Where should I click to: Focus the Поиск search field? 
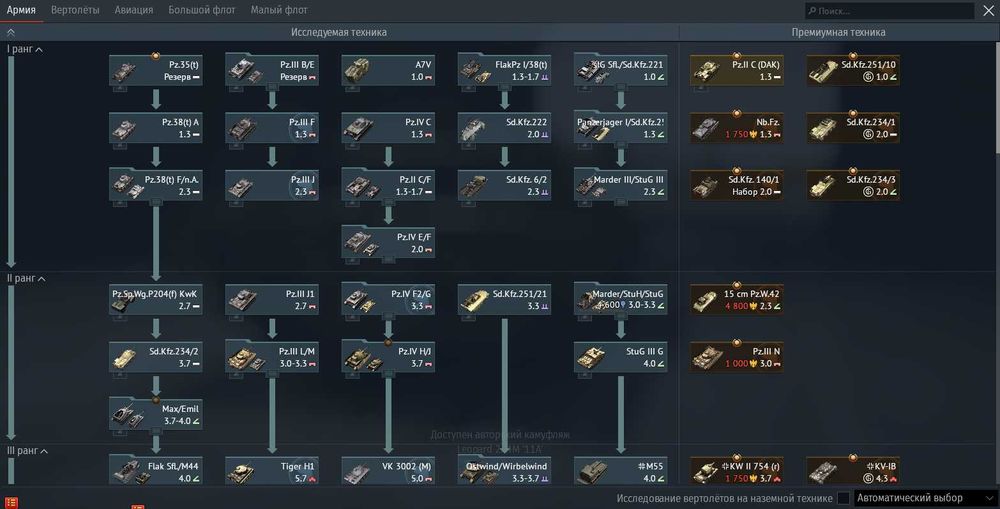click(889, 11)
